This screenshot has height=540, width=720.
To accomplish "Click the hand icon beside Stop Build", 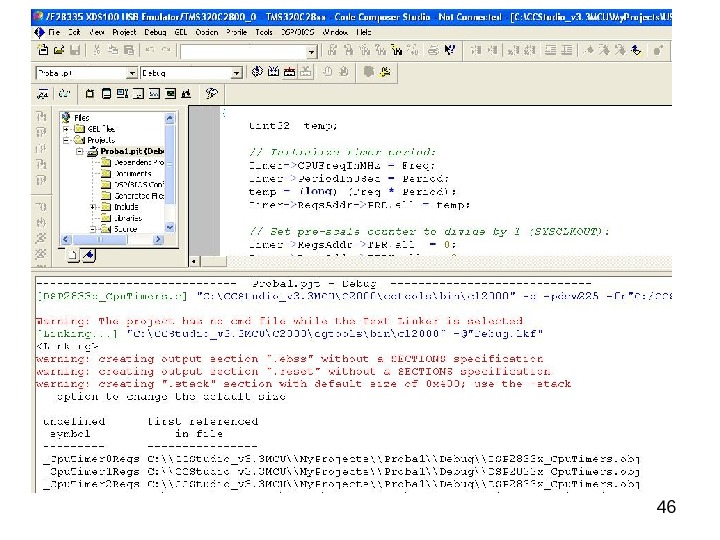I will click(x=327, y=72).
